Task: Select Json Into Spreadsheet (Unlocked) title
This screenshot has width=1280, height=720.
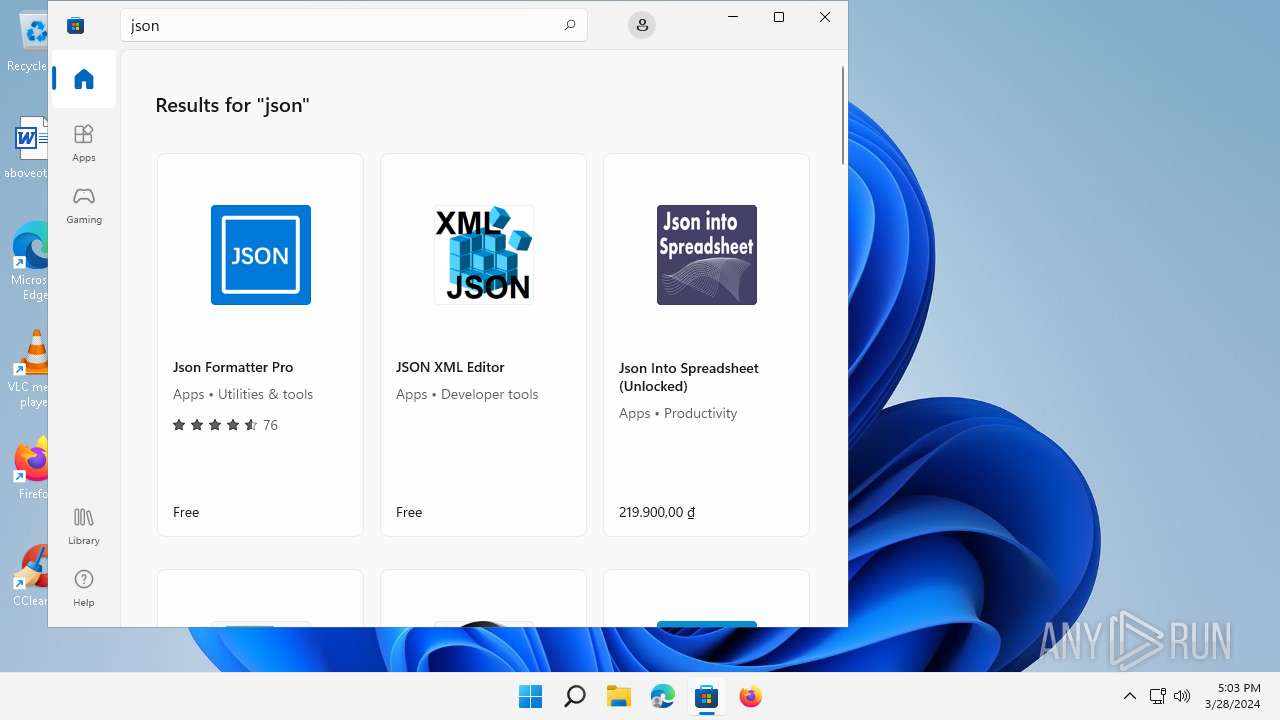Action: 689,377
